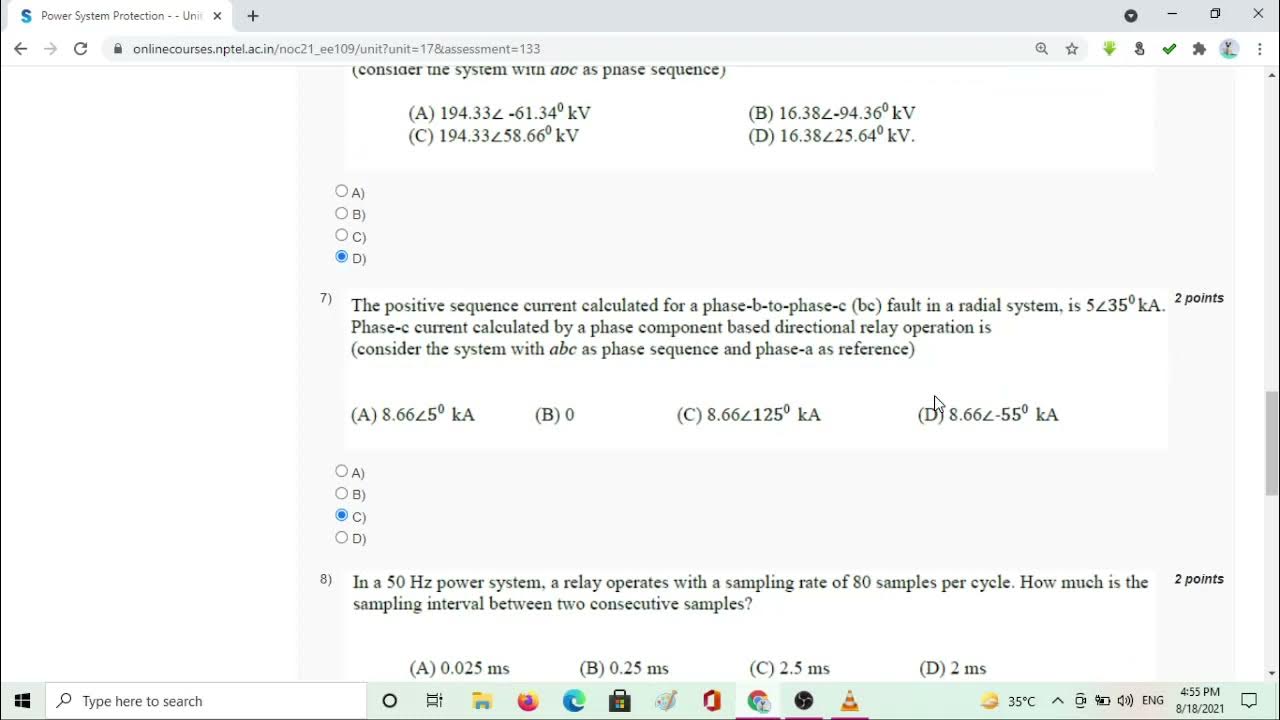
Task: Open the notification center icon
Action: (1249, 701)
